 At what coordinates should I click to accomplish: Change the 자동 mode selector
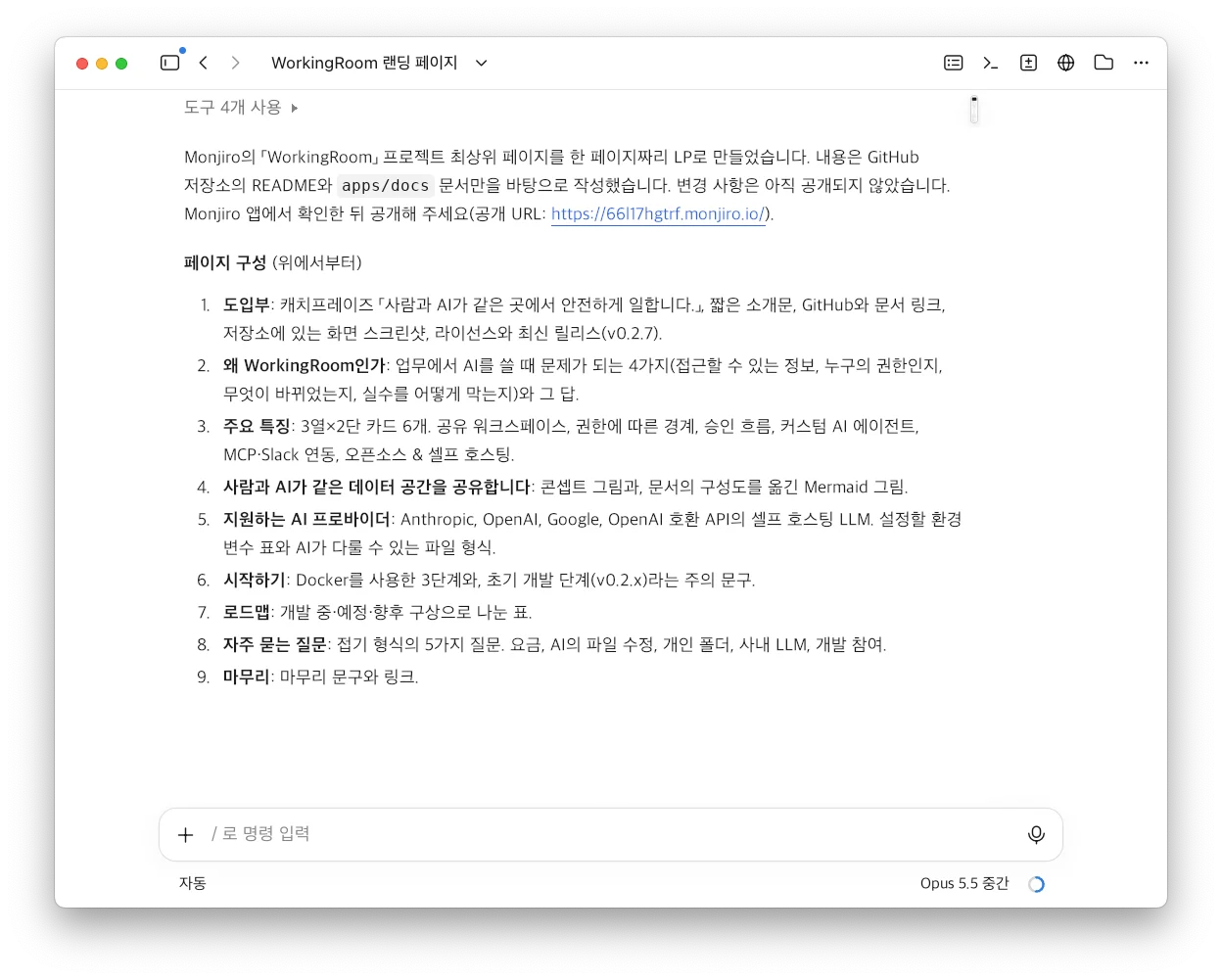193,883
